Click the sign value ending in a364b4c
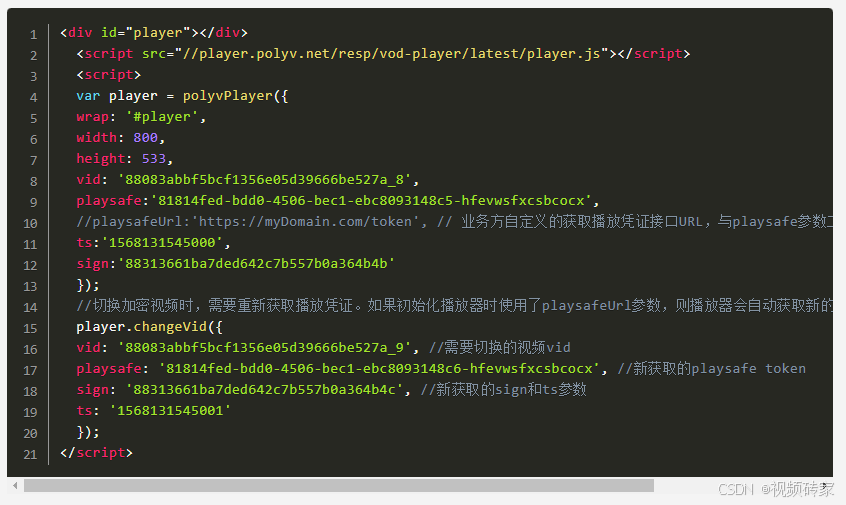This screenshot has height=505, width=846. (264, 390)
